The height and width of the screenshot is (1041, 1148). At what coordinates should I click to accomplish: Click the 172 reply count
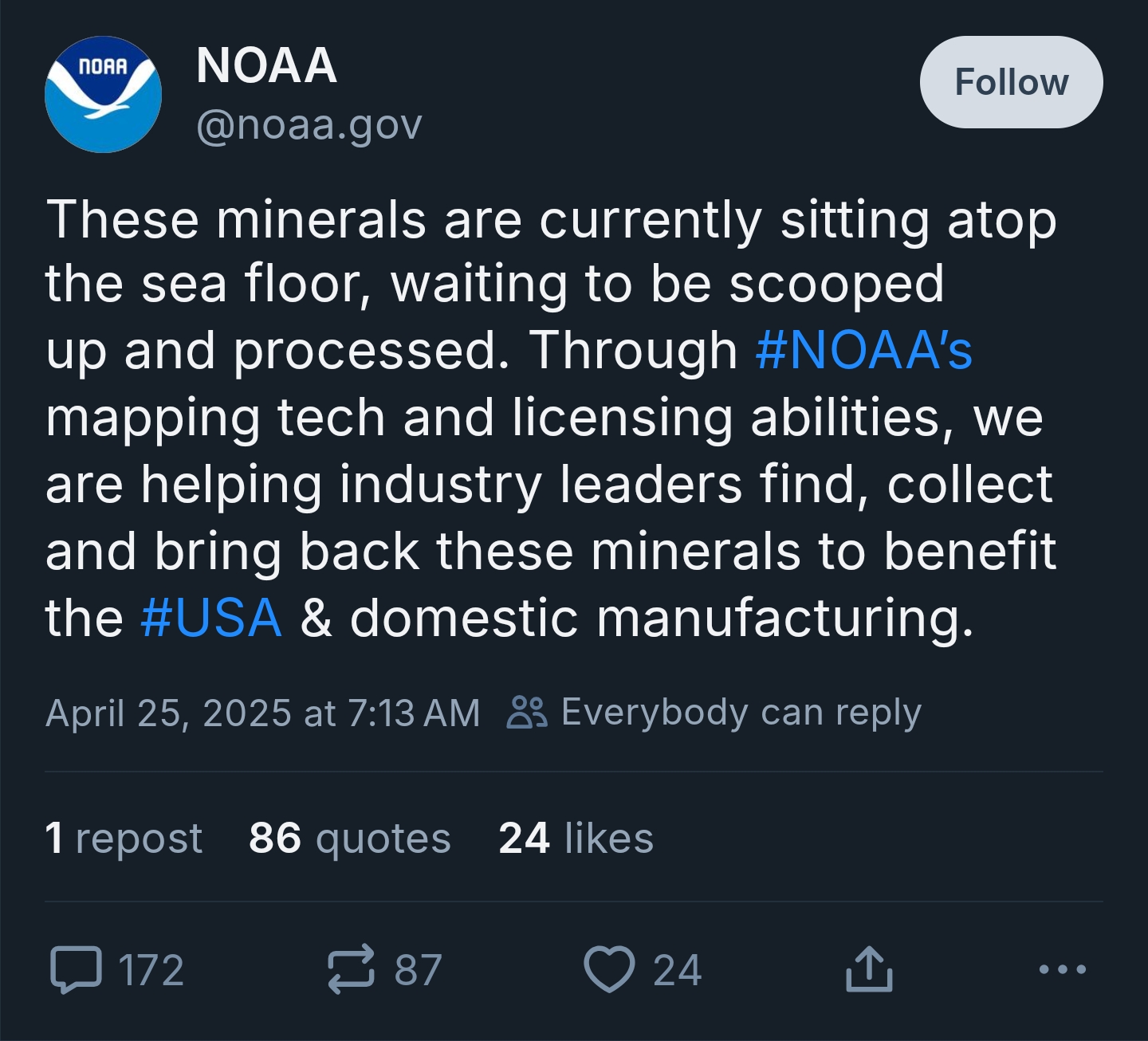[151, 970]
